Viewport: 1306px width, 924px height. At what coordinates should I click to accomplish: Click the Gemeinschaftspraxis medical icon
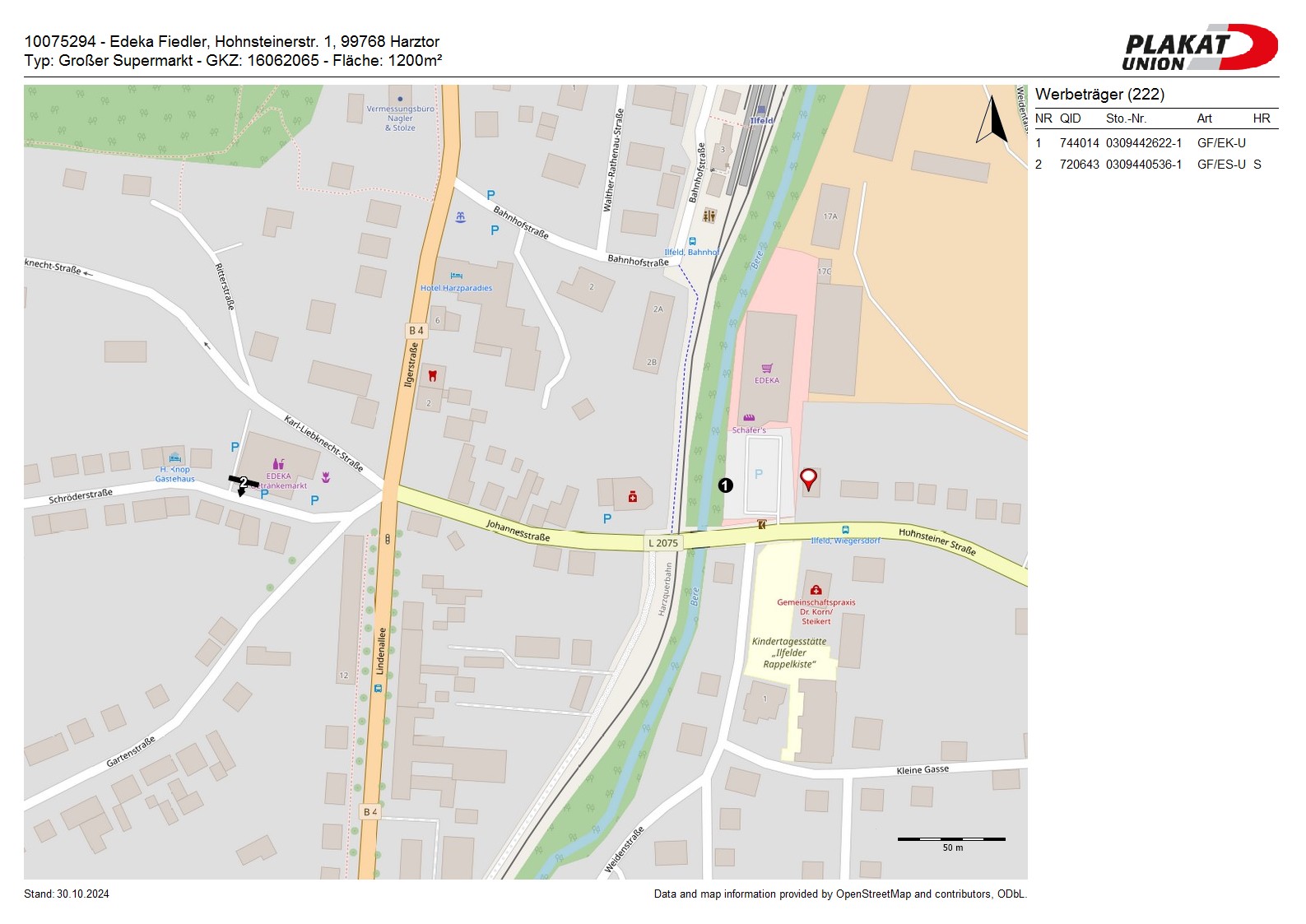(x=816, y=590)
